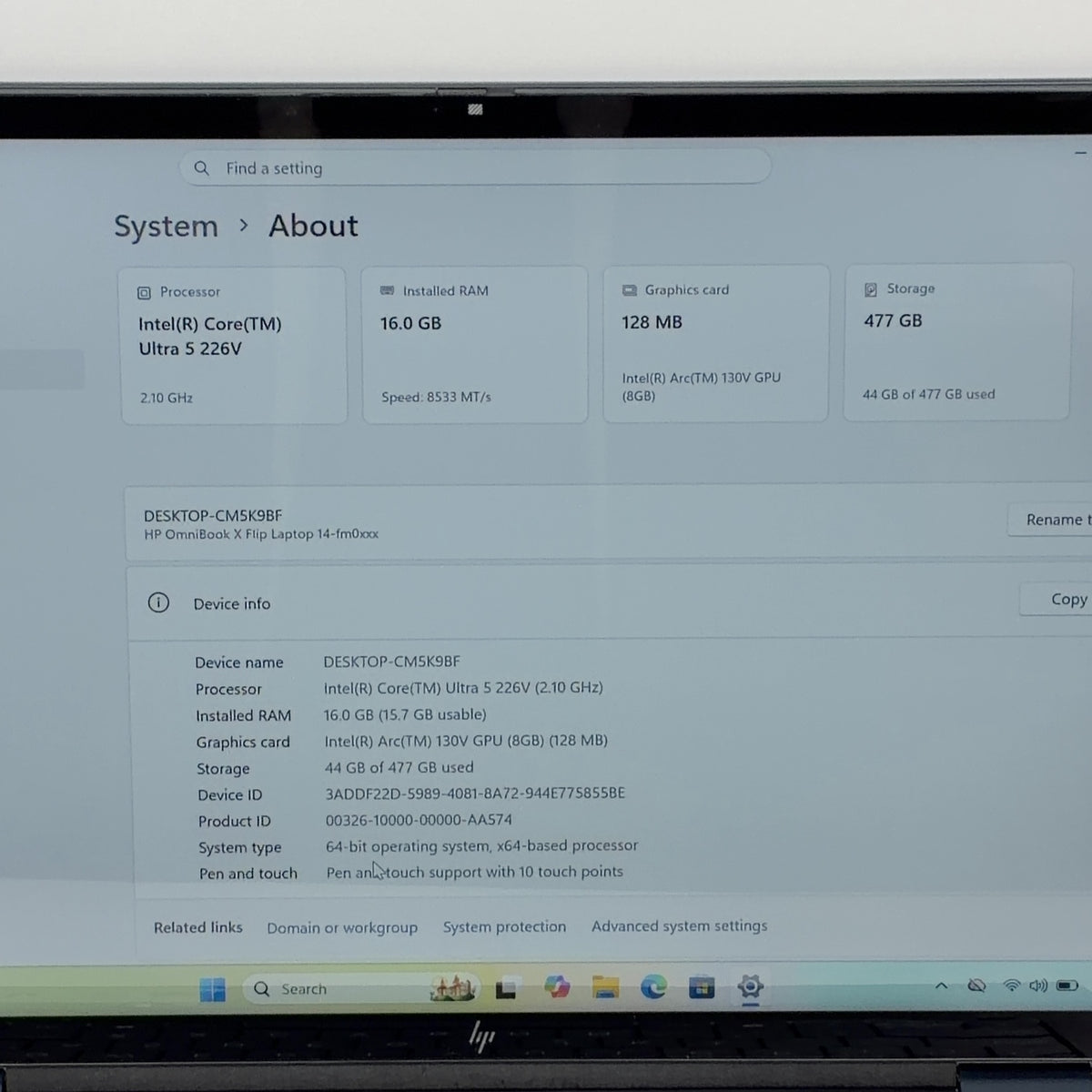
Task: Copy the device info details
Action: pos(1060,599)
